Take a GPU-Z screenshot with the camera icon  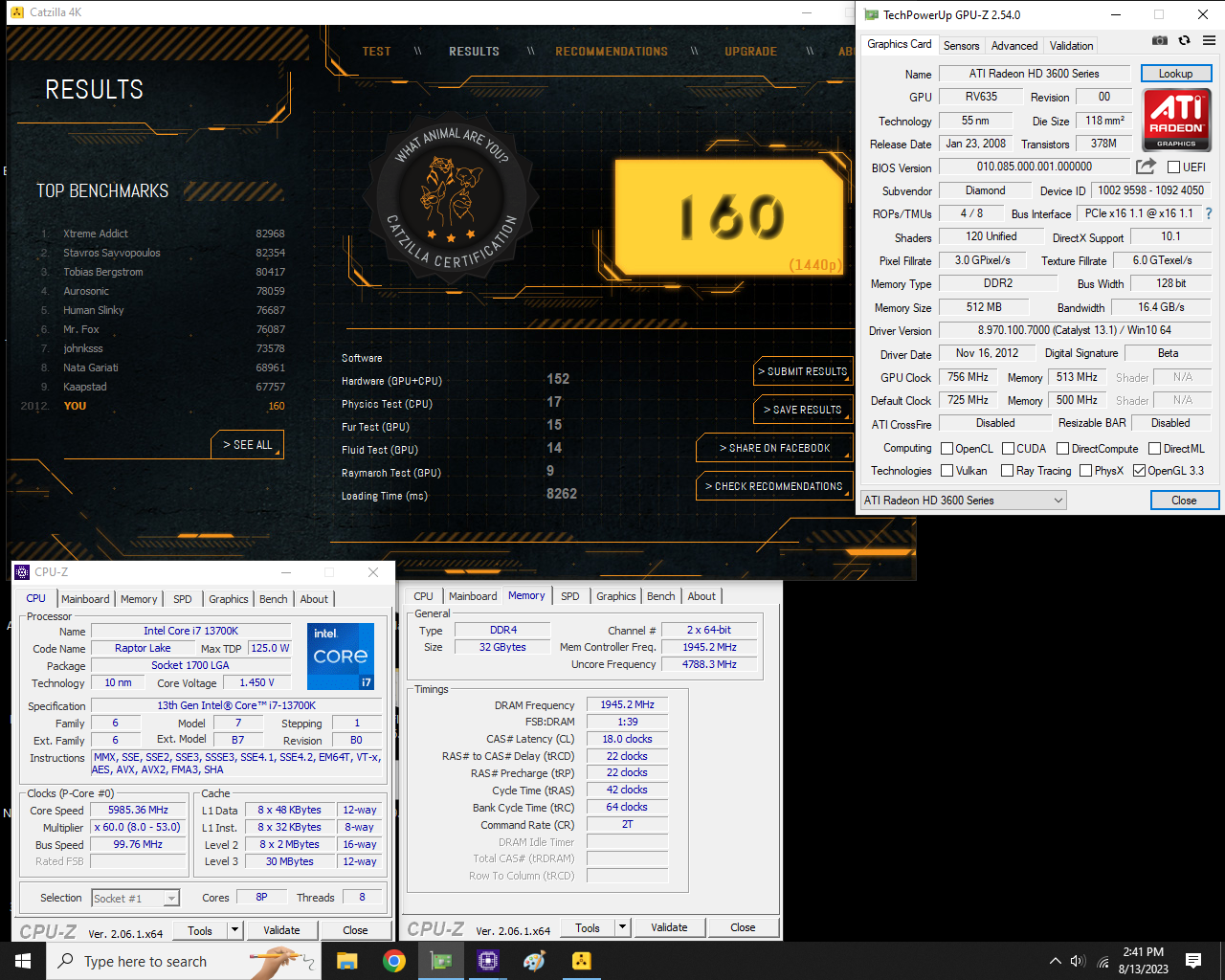[x=1160, y=40]
